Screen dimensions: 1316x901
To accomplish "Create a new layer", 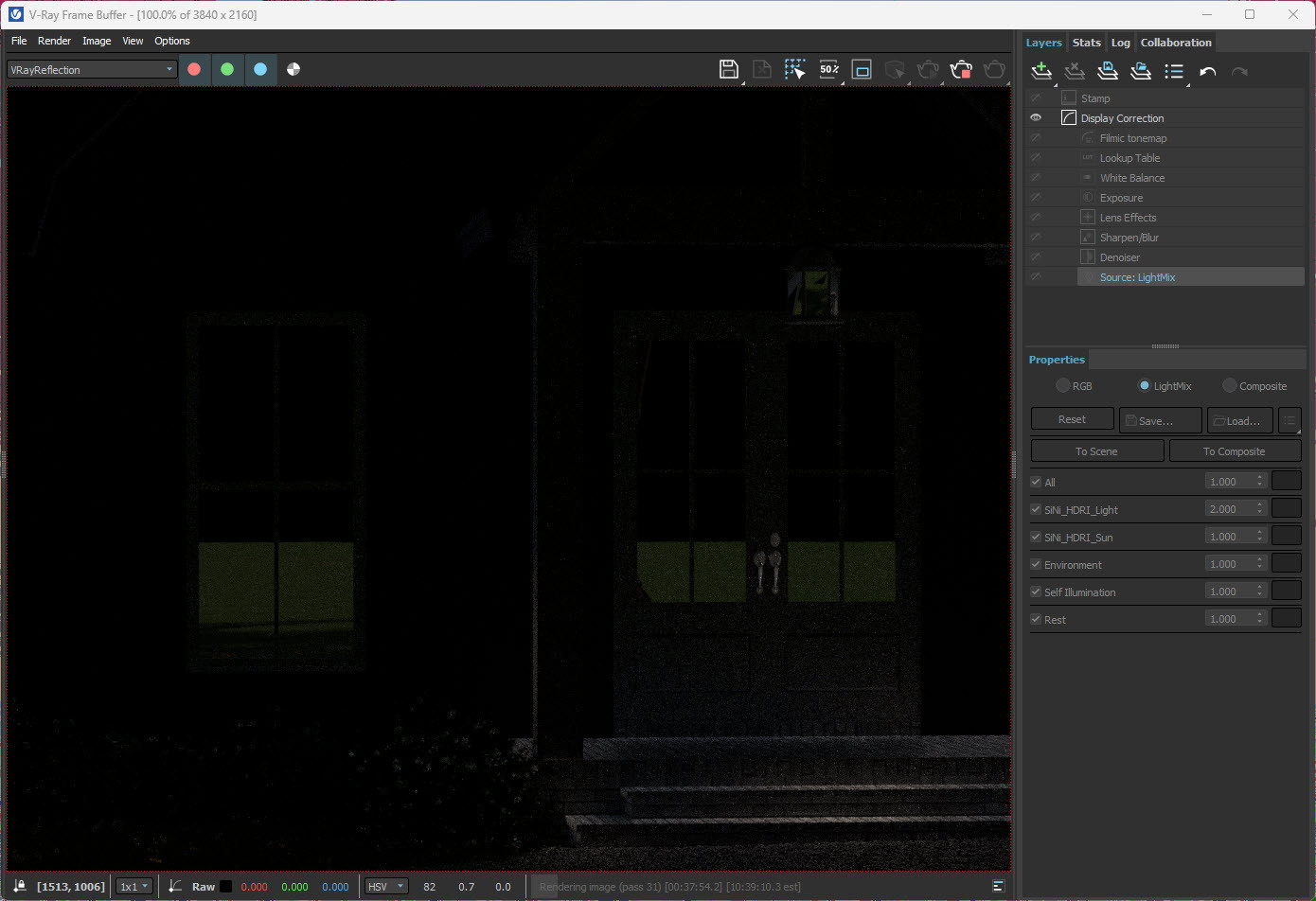I will (1041, 71).
